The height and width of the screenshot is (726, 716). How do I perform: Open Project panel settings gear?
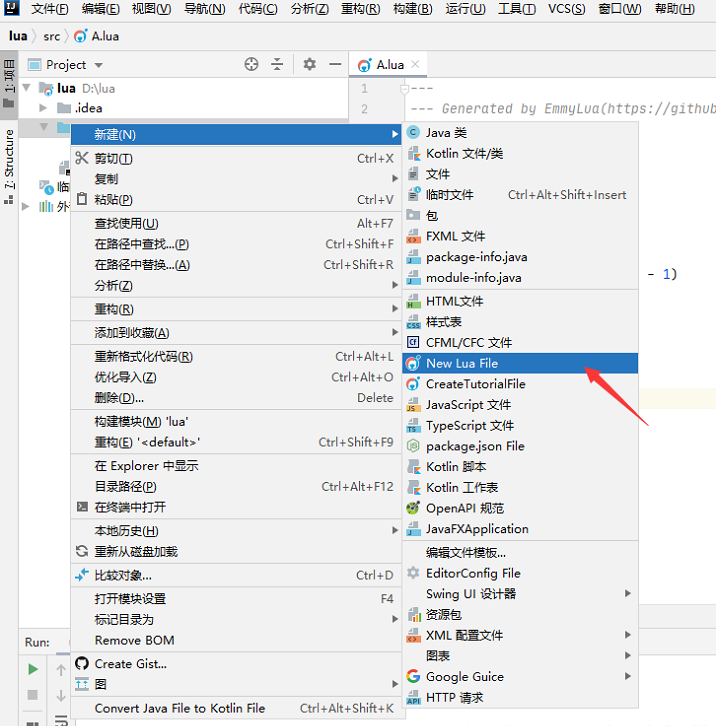[309, 64]
